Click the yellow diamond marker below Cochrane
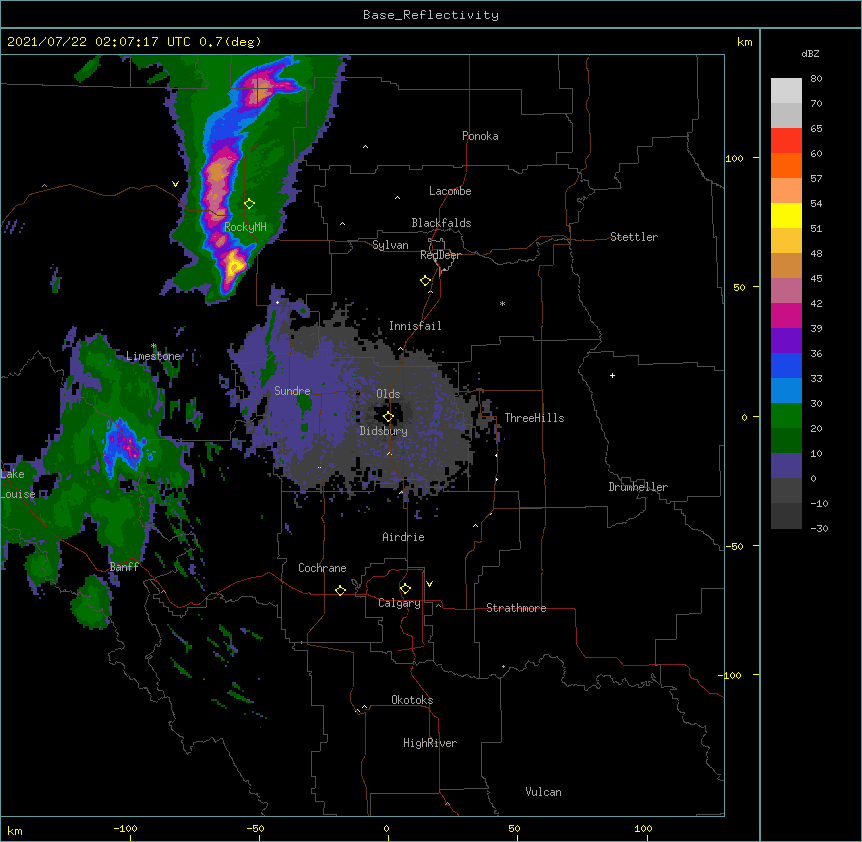862x842 pixels. [340, 590]
